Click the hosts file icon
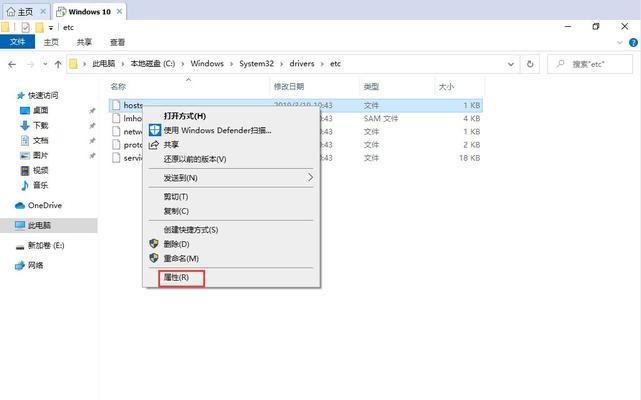The image size is (641, 400). (x=116, y=105)
